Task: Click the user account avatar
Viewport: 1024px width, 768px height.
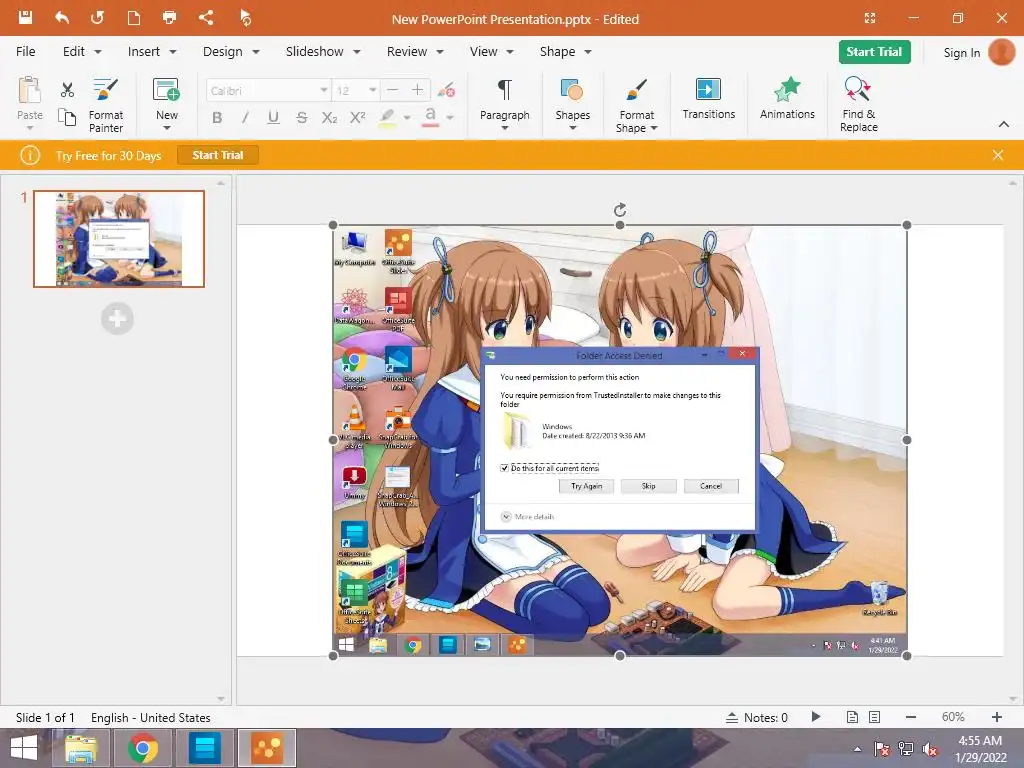Action: click(1001, 52)
